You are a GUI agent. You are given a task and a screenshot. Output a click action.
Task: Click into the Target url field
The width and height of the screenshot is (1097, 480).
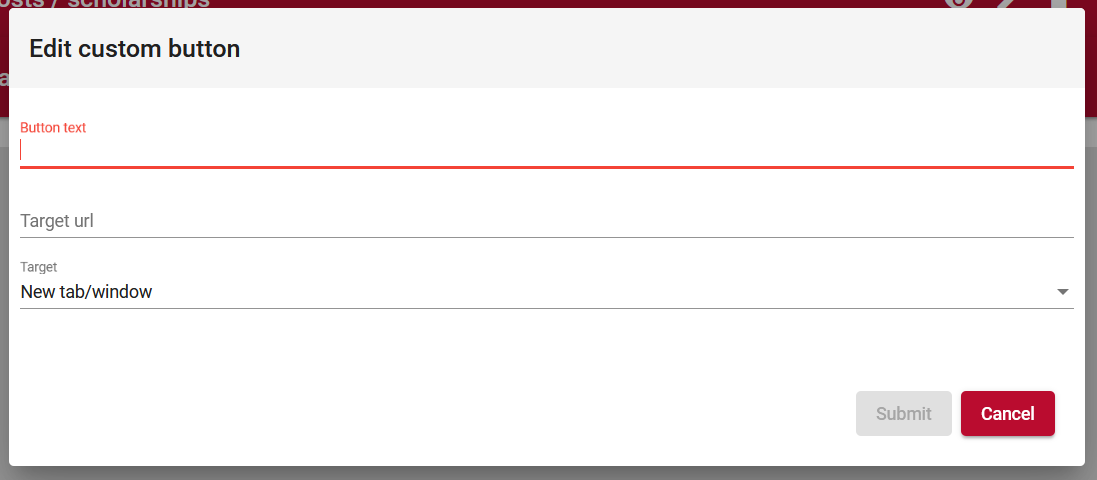546,221
